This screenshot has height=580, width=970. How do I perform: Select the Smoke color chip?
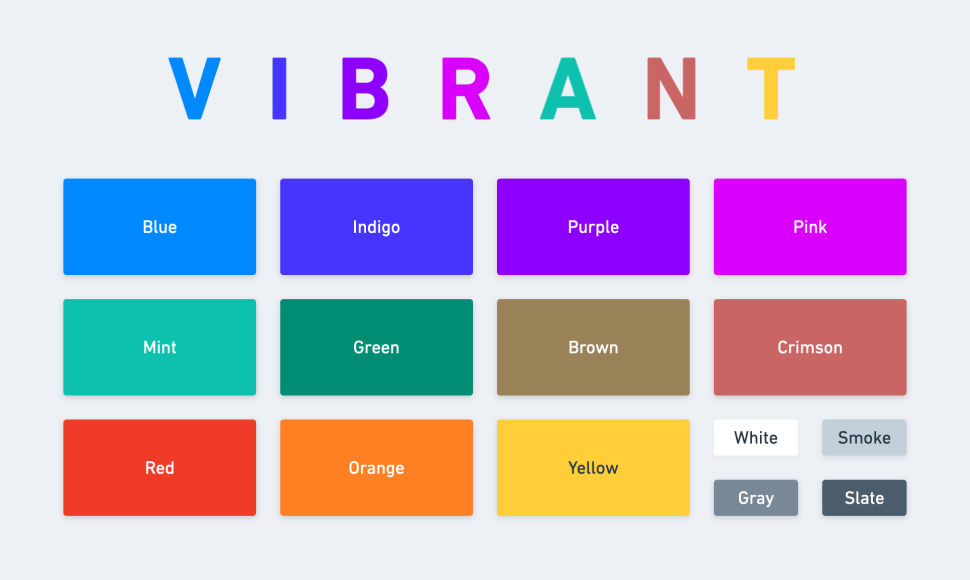pyautogui.click(x=863, y=437)
